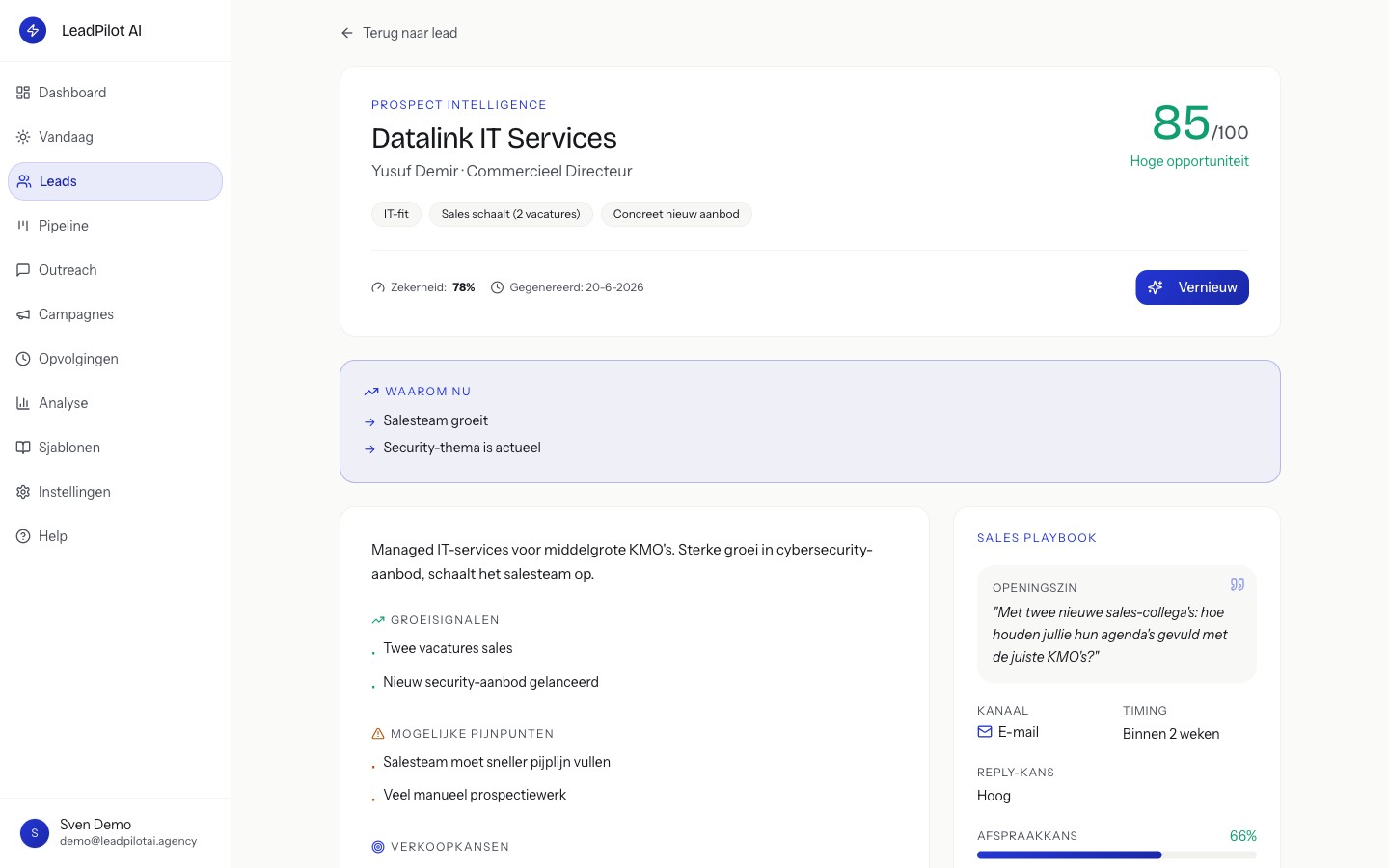Image resolution: width=1389 pixels, height=868 pixels.
Task: Click the arrow beside Security-thema is actueel
Action: pos(369,448)
